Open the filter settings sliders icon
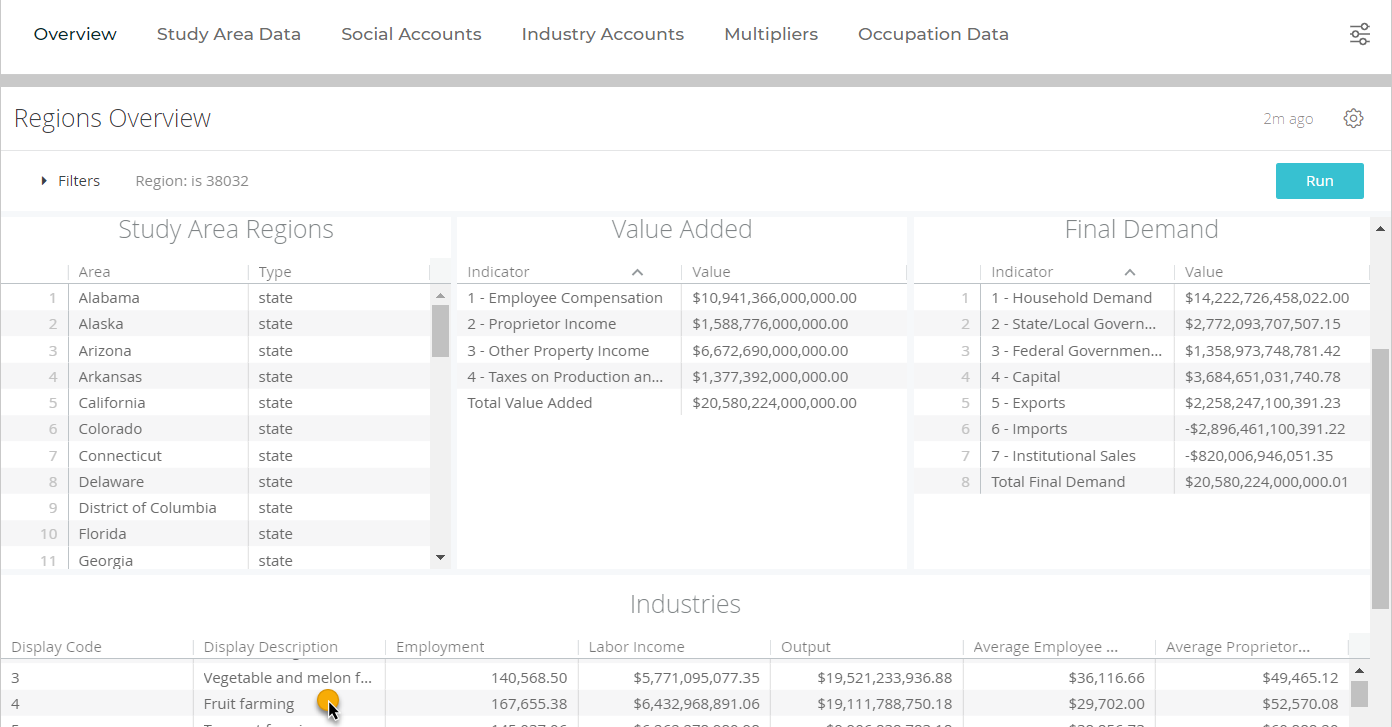The height and width of the screenshot is (727, 1392). [x=1360, y=34]
